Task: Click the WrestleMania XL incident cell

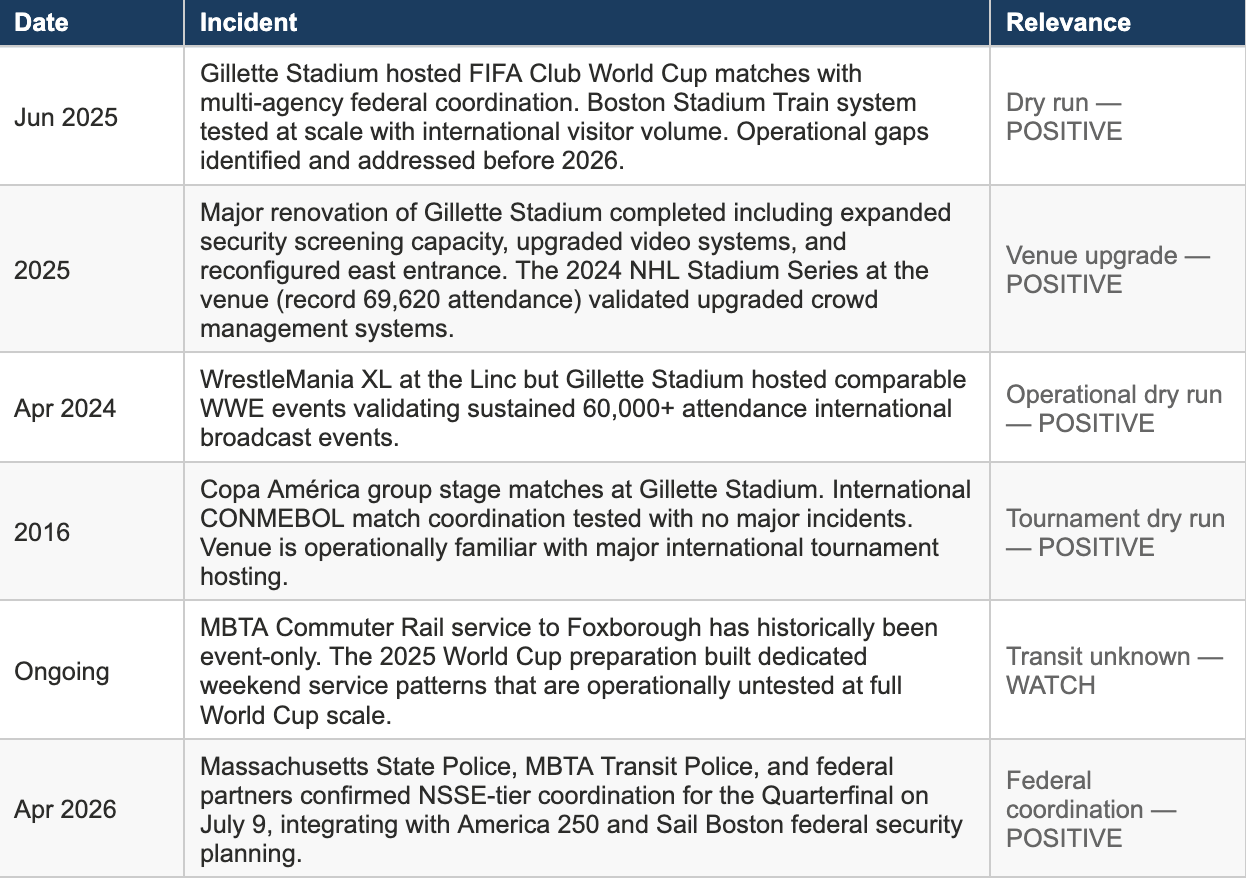Action: (x=587, y=408)
